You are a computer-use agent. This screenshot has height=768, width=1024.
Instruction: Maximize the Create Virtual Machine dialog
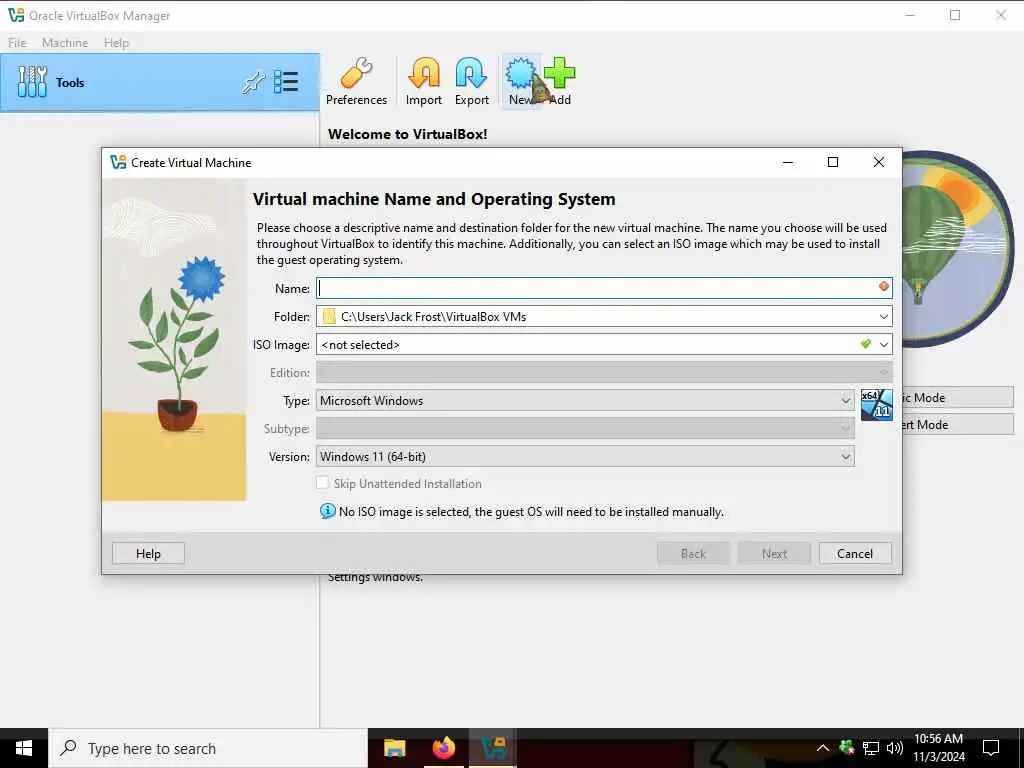point(833,162)
